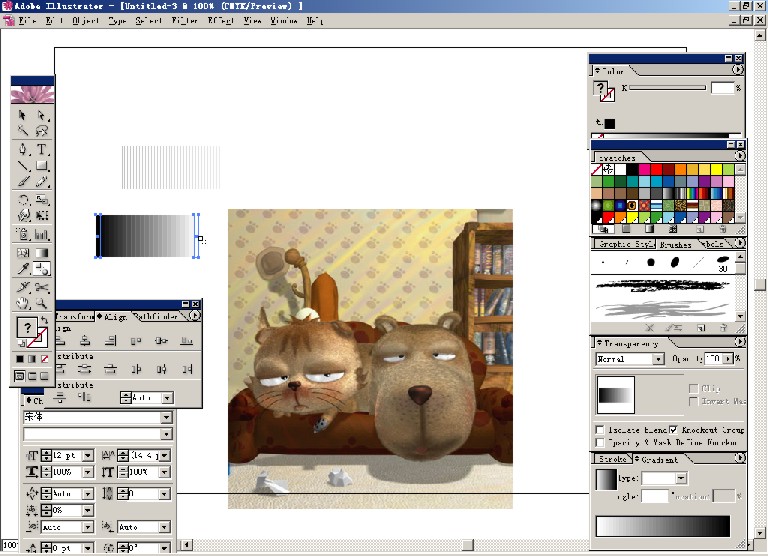Image resolution: width=768 pixels, height=556 pixels.
Task: Open the blending mode Normal dropdown
Action: pyautogui.click(x=658, y=359)
